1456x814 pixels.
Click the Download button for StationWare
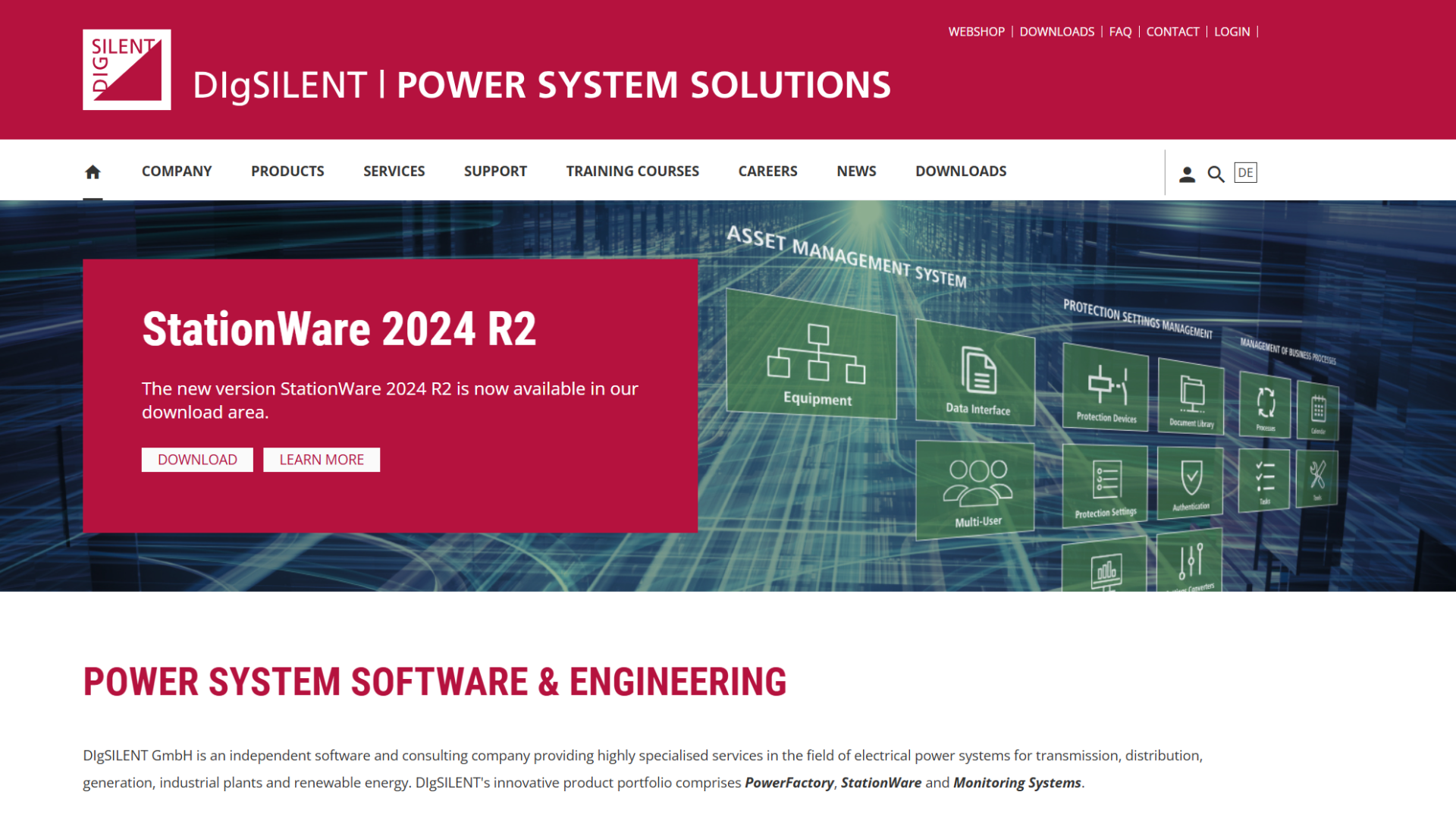(x=197, y=460)
